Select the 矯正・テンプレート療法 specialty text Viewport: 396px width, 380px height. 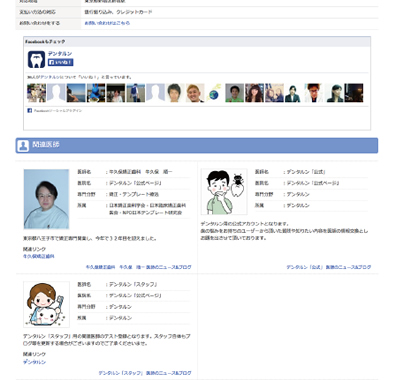pos(134,194)
